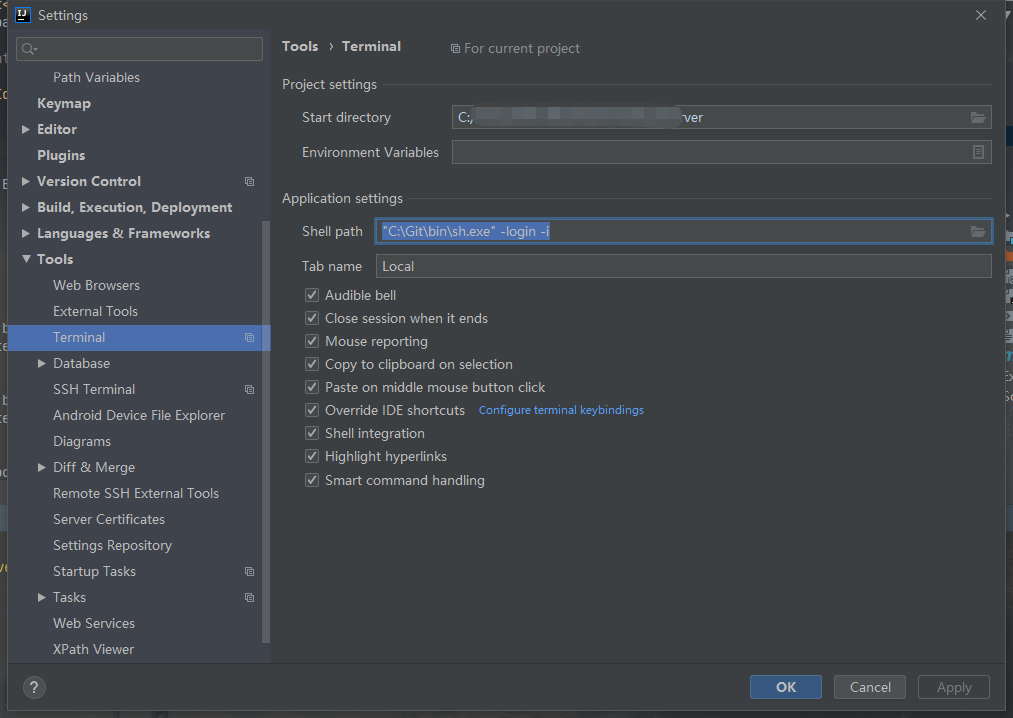Screen dimensions: 1013x718
Task: Expand the Tasks node arrow
Action: click(41, 598)
